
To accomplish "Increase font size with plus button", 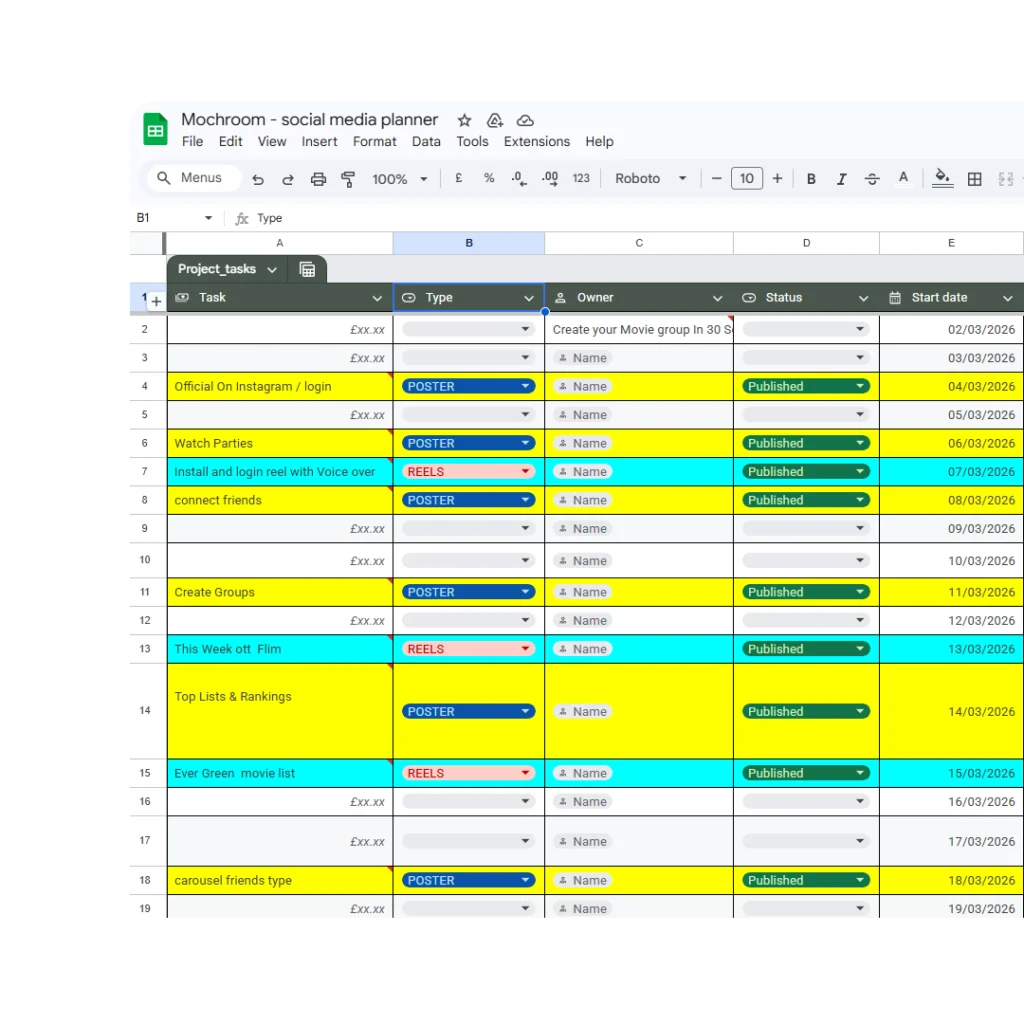I will coord(777,179).
